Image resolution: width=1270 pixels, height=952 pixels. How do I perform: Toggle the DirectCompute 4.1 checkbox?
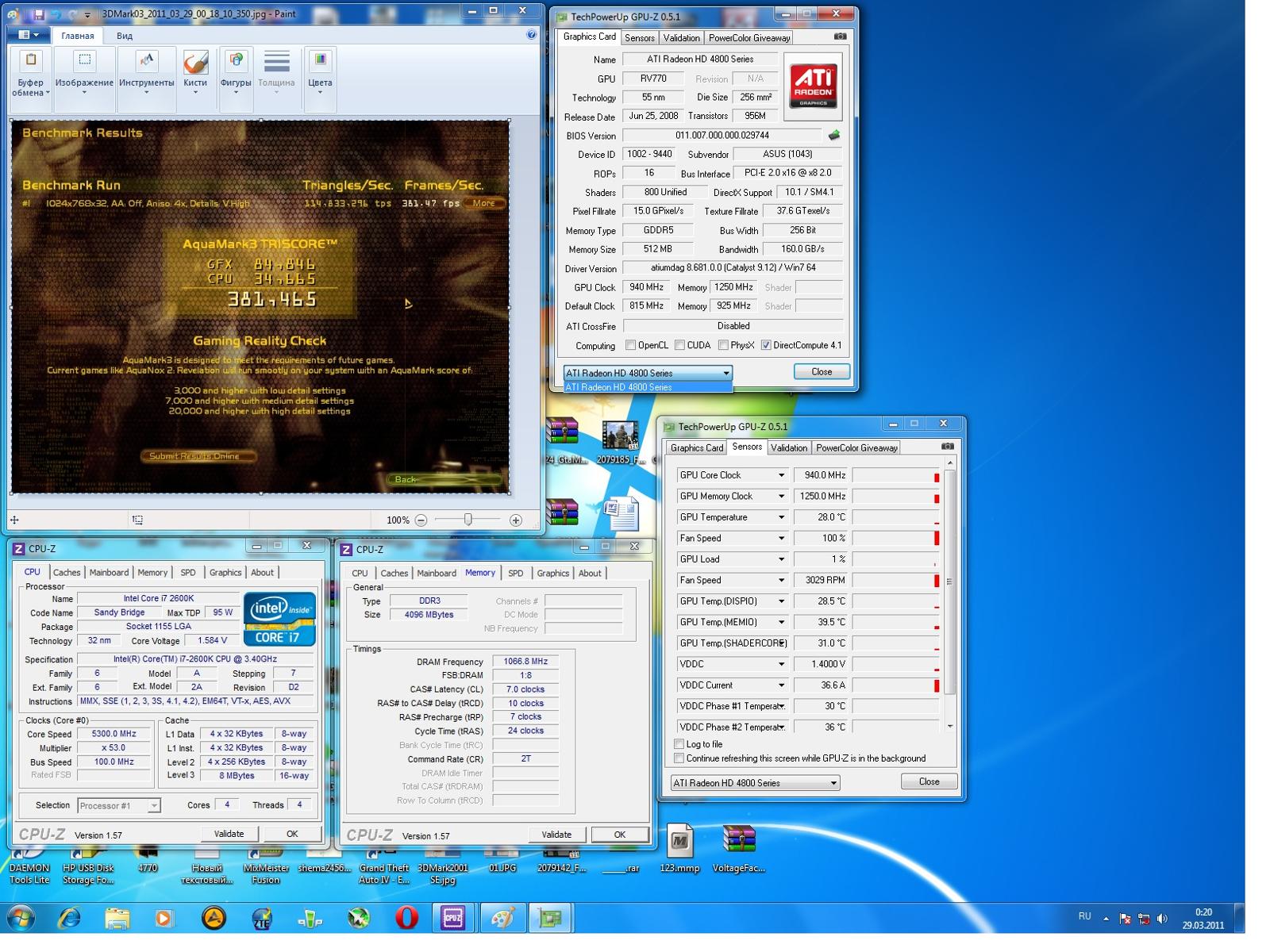(766, 345)
